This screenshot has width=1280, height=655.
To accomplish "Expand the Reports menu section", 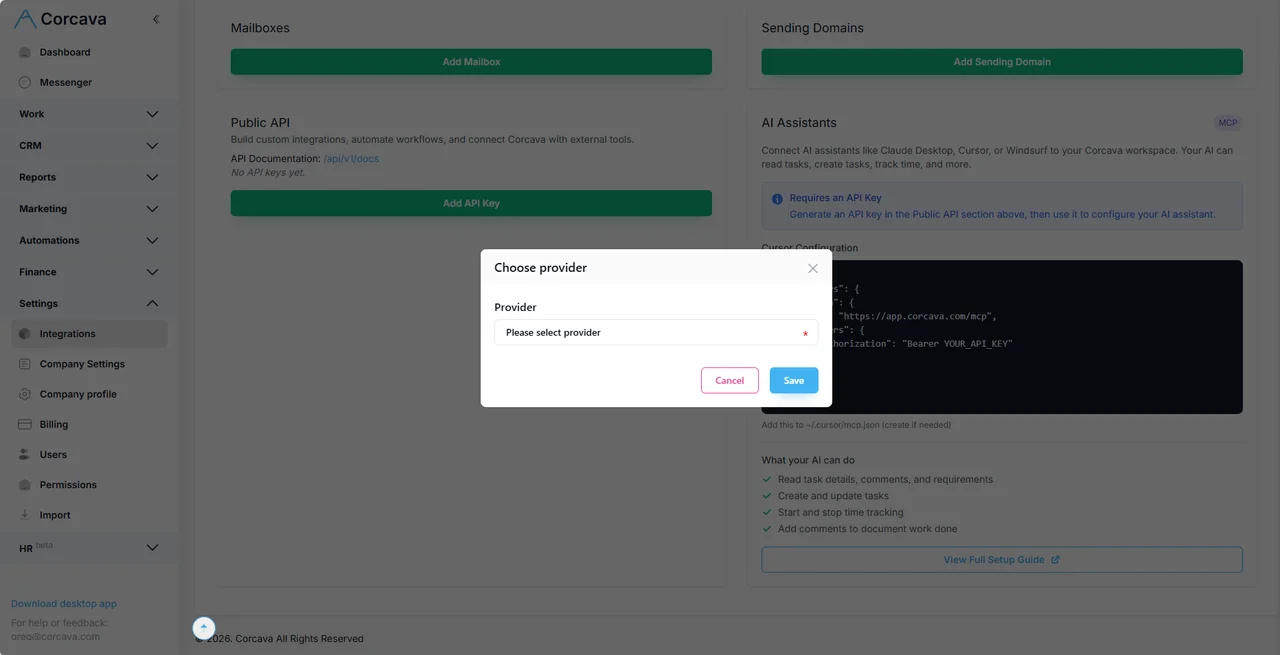I will coord(89,177).
